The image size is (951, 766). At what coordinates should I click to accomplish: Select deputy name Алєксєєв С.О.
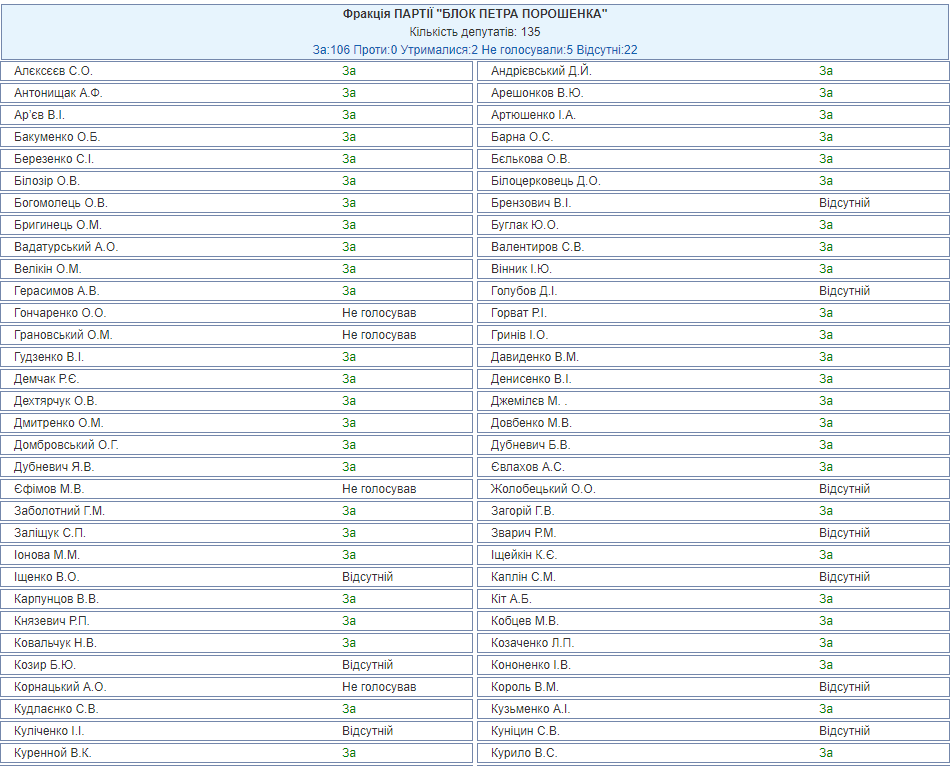[53, 71]
